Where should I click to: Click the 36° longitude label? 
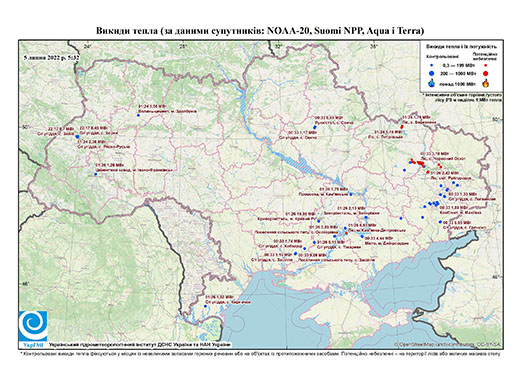click(374, 46)
